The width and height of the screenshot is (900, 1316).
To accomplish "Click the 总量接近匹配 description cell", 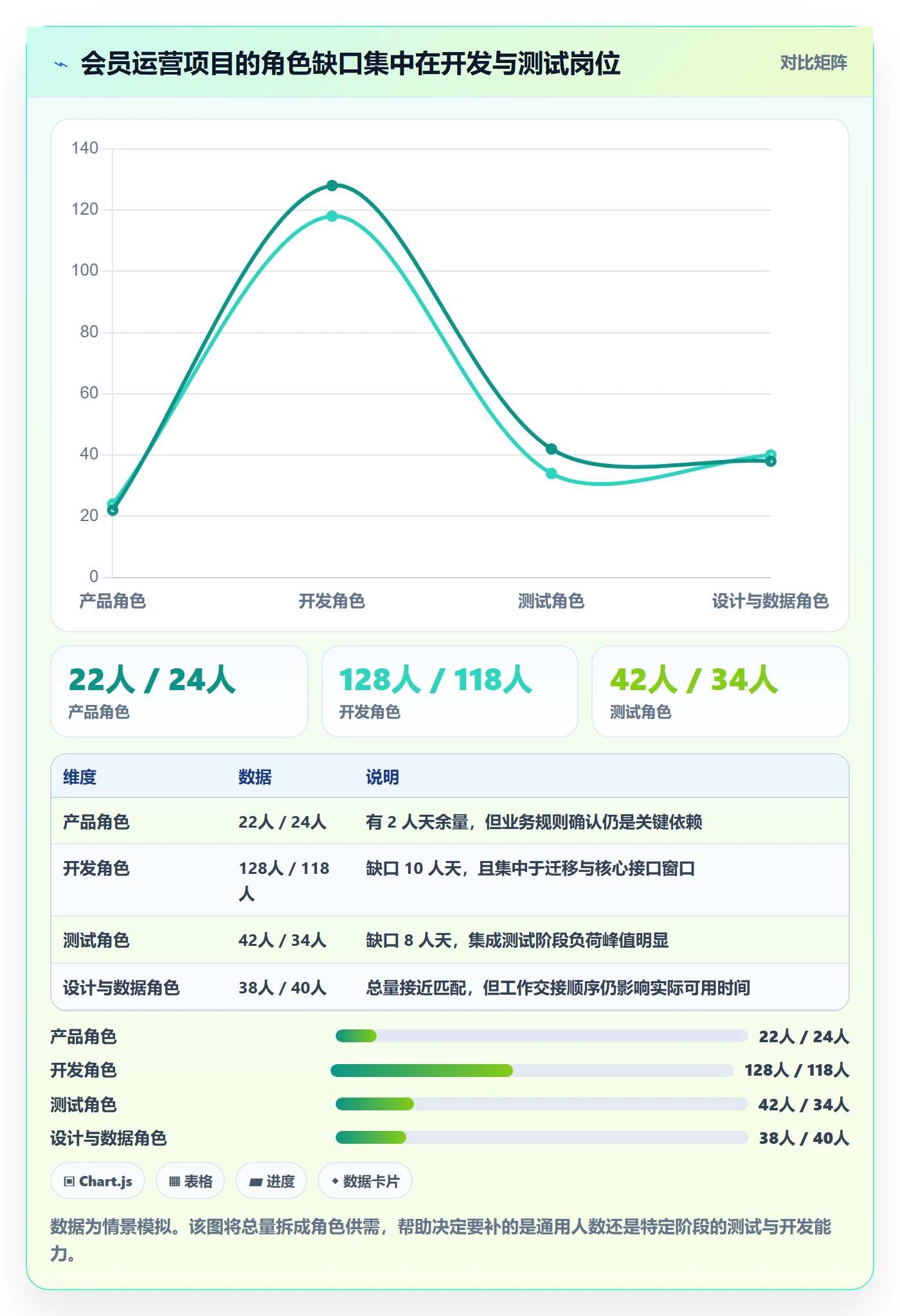I will click(x=558, y=988).
